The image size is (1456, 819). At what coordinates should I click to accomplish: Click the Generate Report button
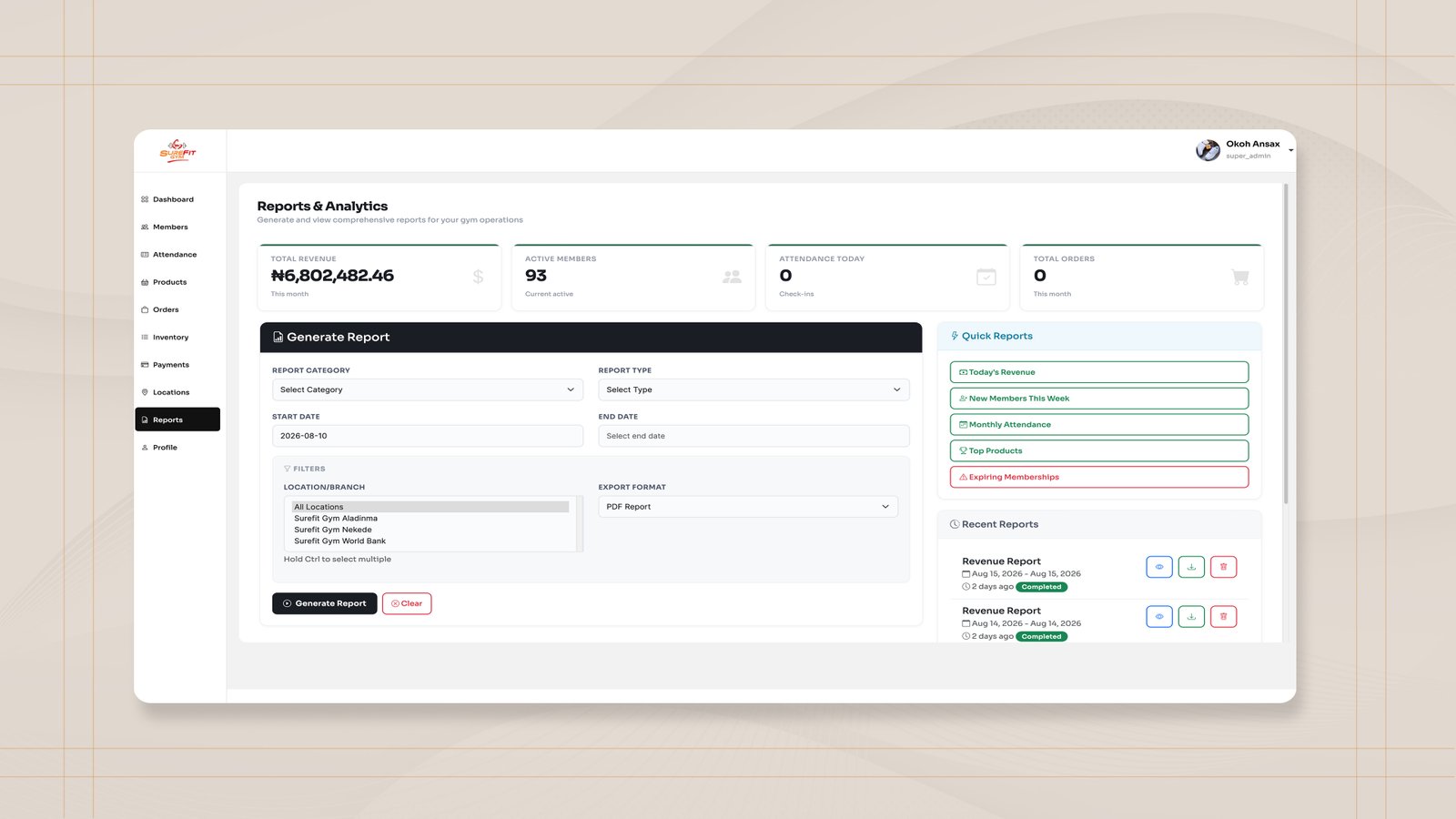(324, 603)
